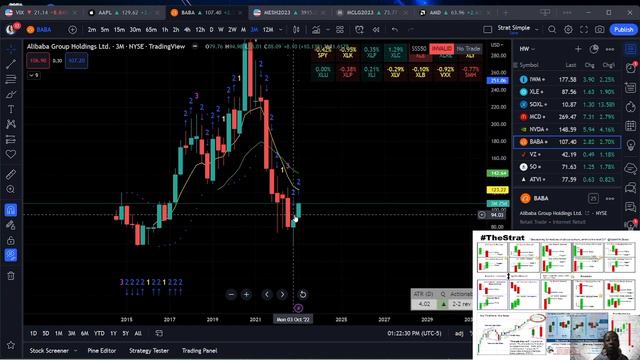The image size is (640, 360).
Task: Select the All date range
Action: (x=138, y=333)
